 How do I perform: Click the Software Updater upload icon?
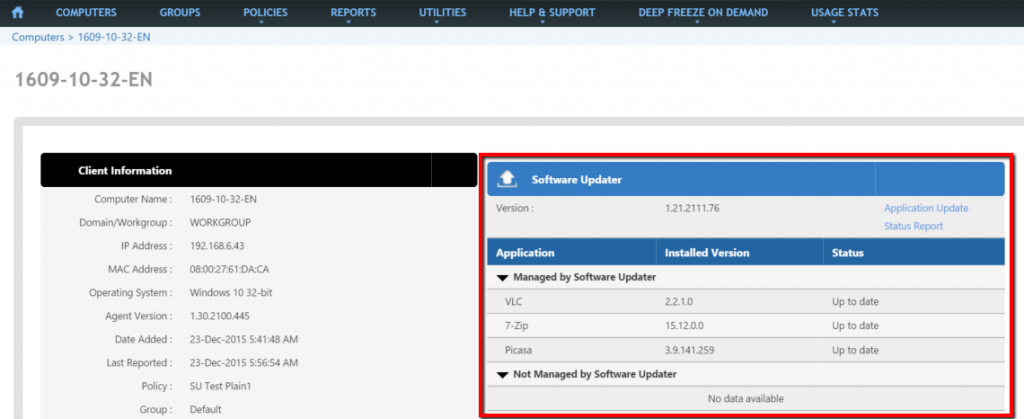click(x=507, y=179)
